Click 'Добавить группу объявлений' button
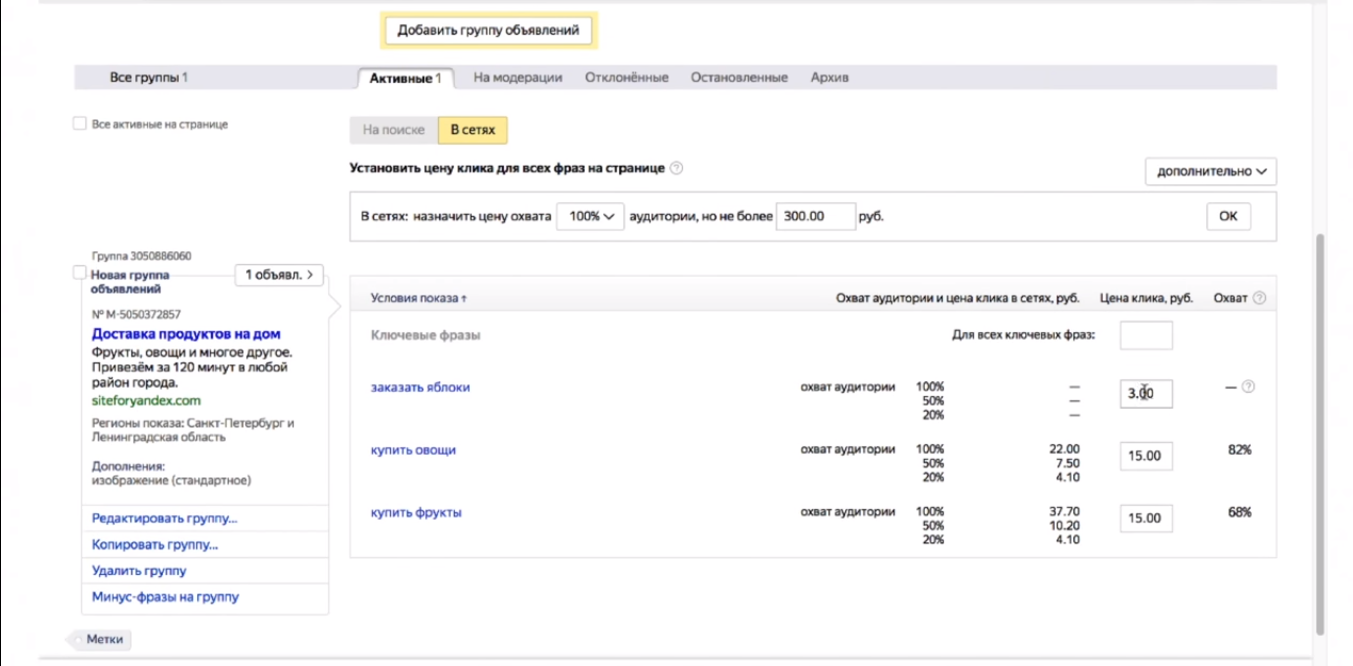This screenshot has height=666, width=1353. point(488,31)
